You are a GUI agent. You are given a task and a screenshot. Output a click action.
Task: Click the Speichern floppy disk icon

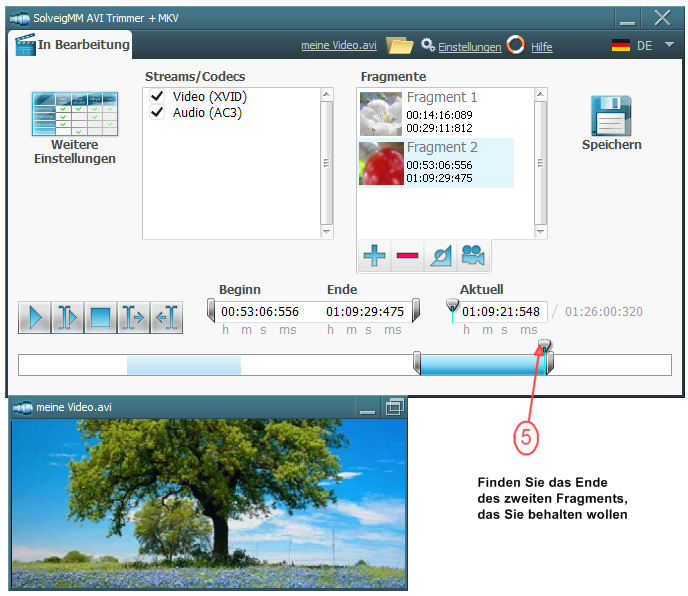tap(611, 116)
